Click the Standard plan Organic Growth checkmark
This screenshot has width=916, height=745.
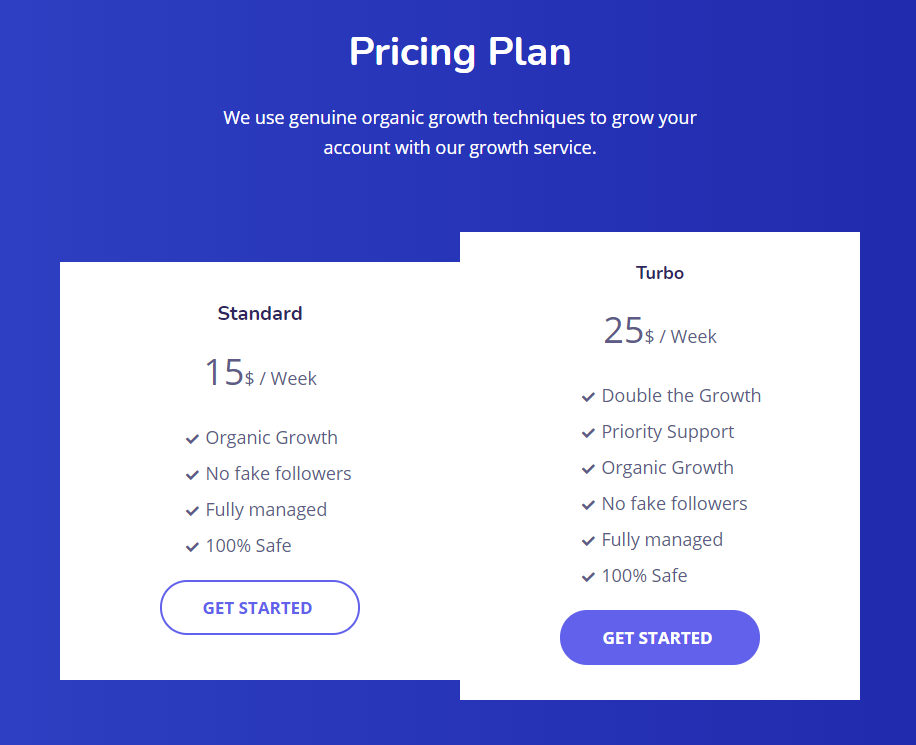[192, 439]
